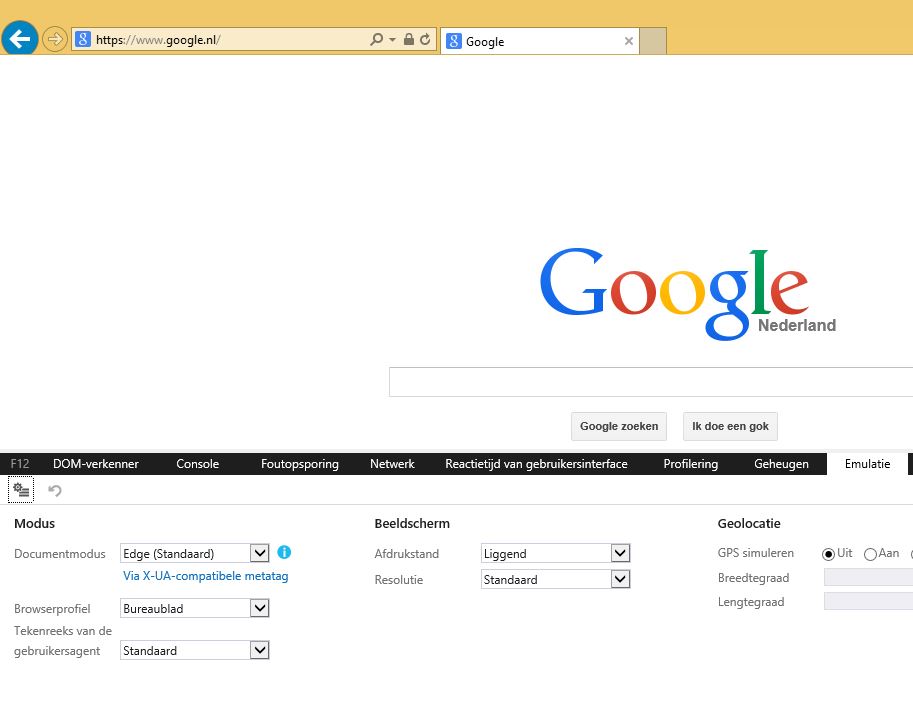This screenshot has height=701, width=913.
Task: Click the search magnifier in address bar
Action: tap(377, 40)
